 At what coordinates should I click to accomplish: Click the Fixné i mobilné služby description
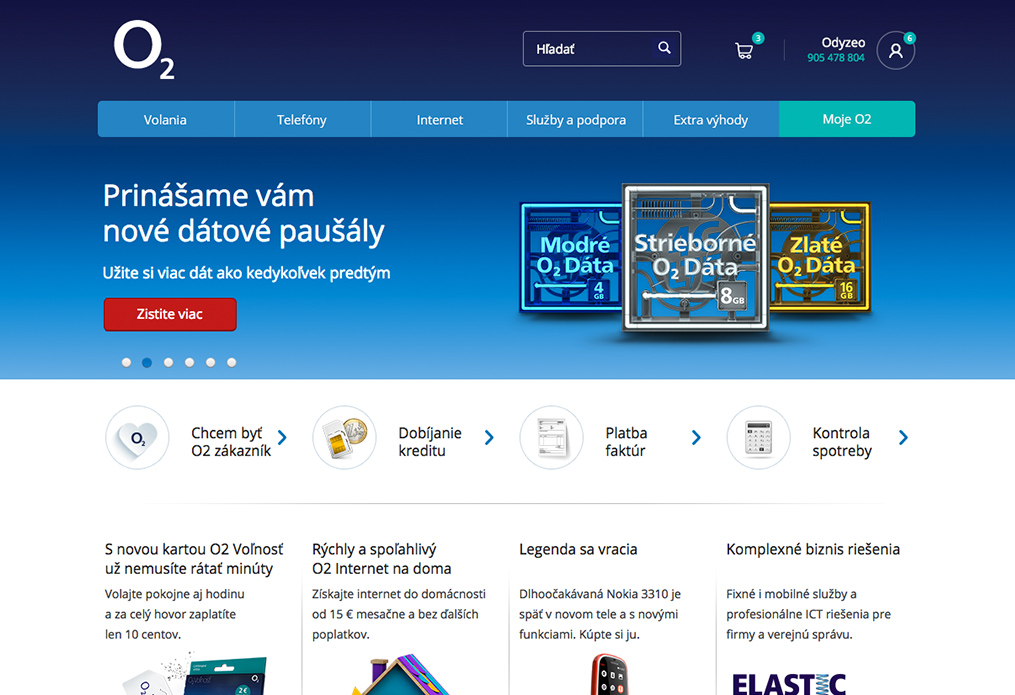pyautogui.click(x=809, y=614)
